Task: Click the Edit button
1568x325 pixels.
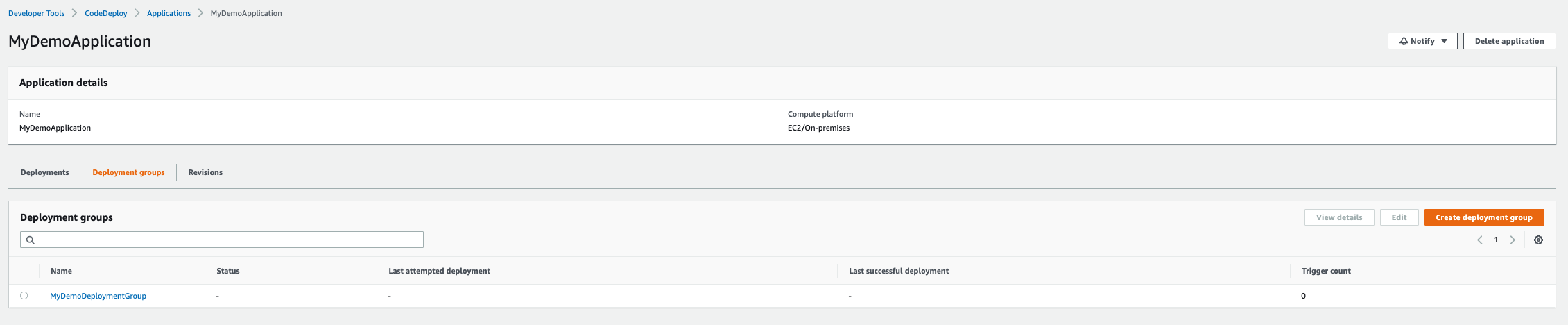Action: tap(1399, 218)
